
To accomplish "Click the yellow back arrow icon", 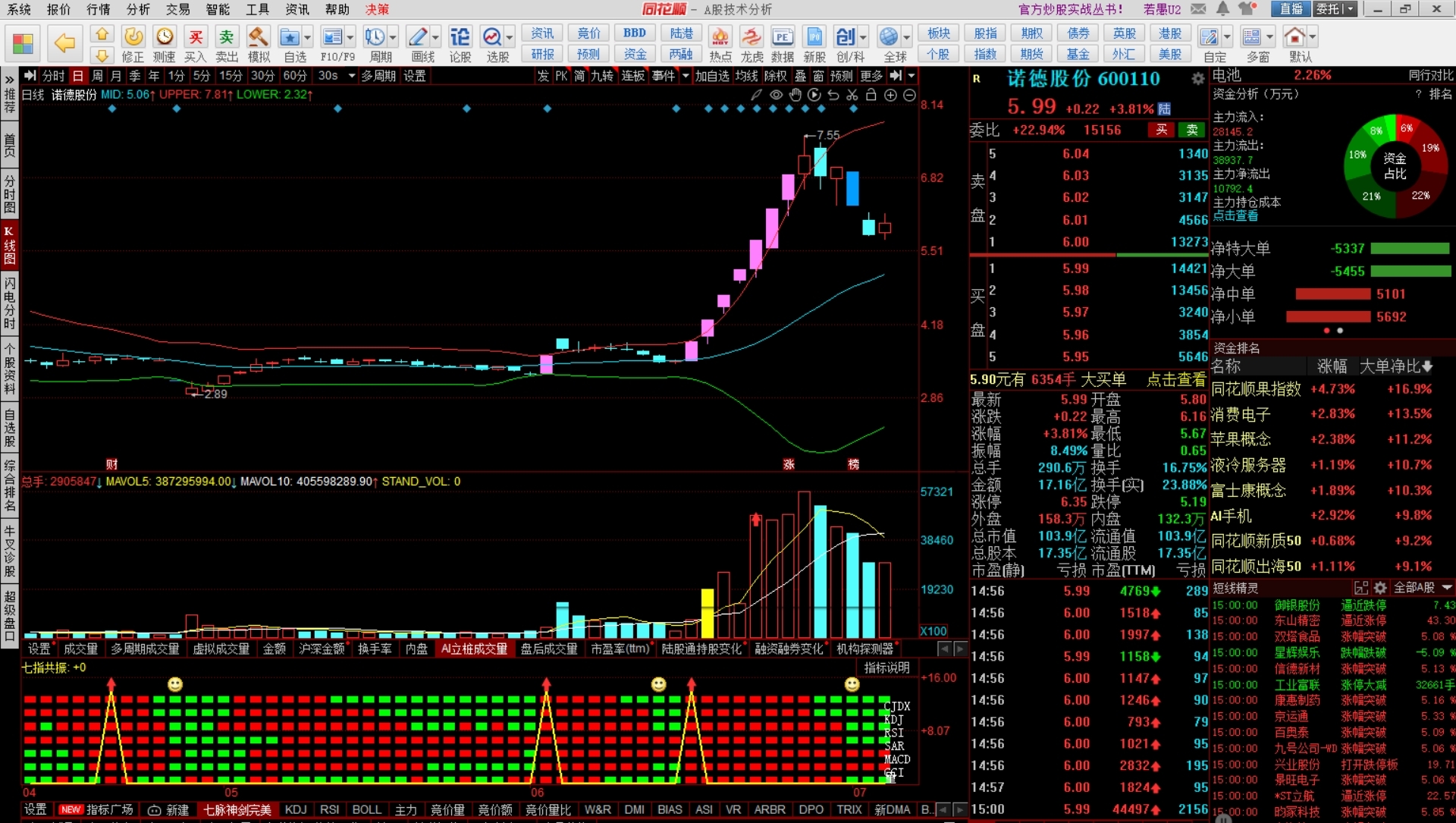I will click(65, 43).
